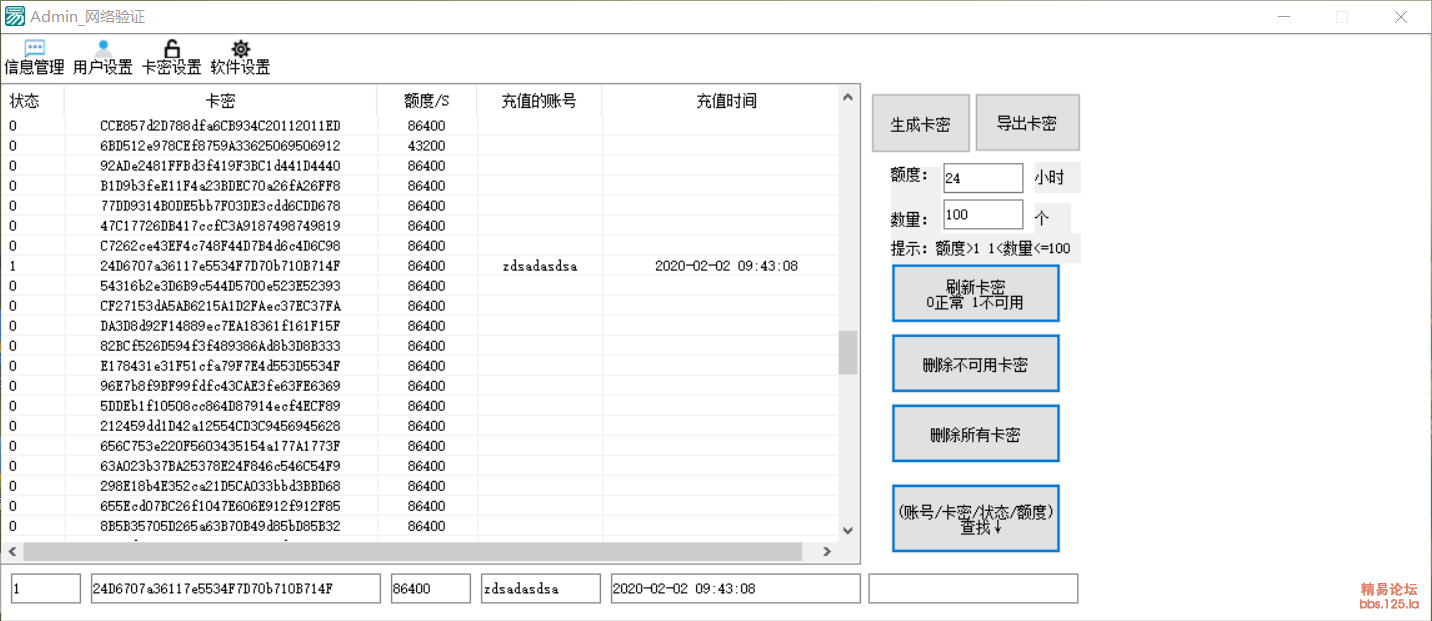Click the app icon in title bar
Image resolution: width=1432 pixels, height=621 pixels.
coord(15,17)
